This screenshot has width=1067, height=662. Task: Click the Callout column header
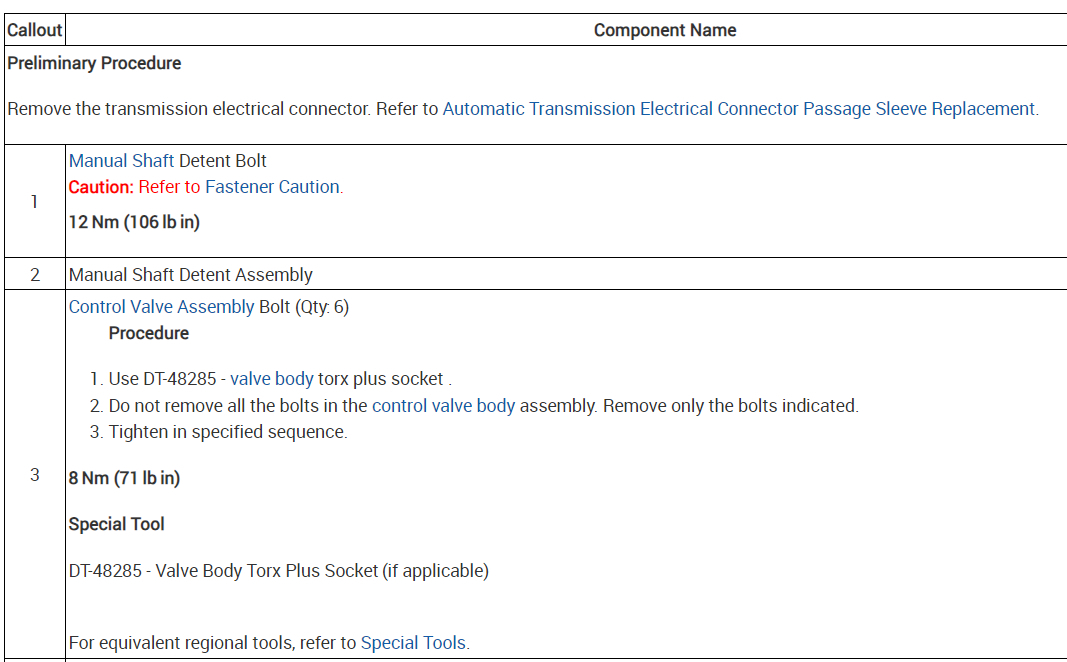pyautogui.click(x=34, y=30)
